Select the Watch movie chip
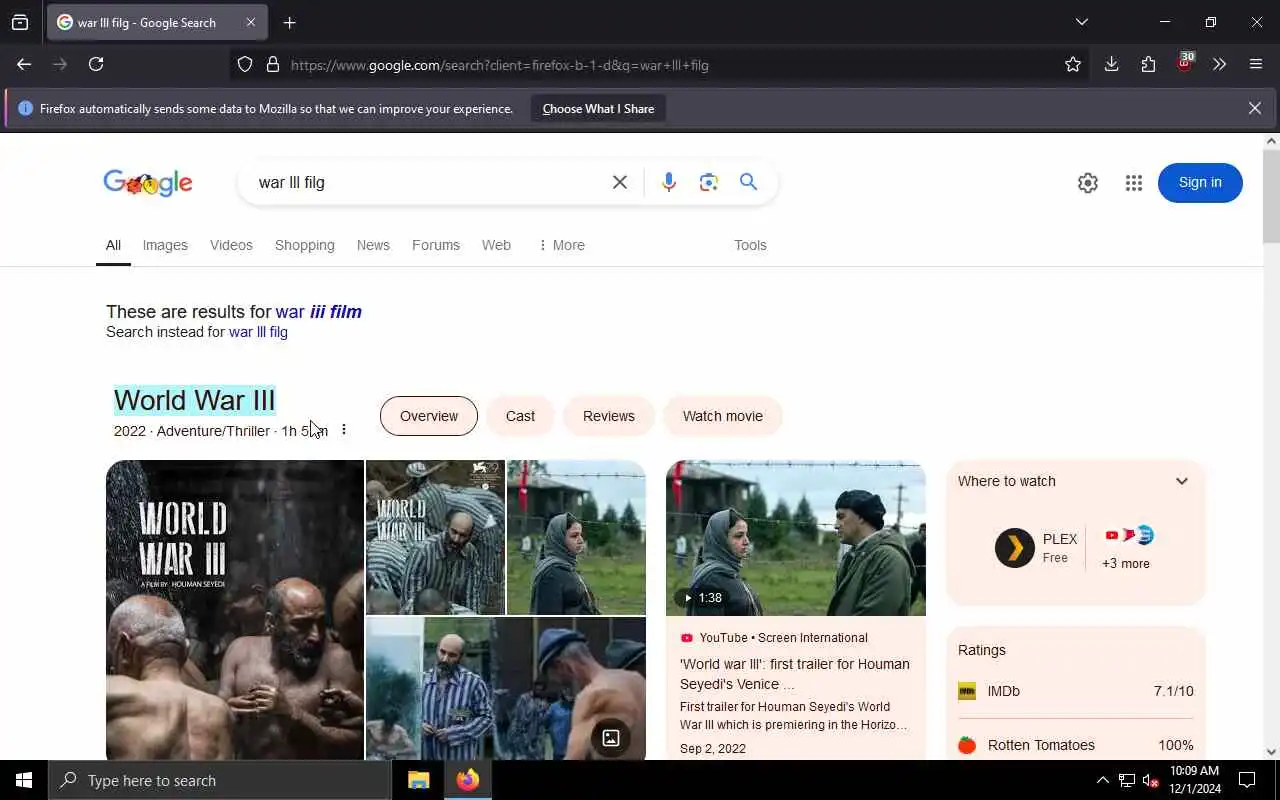1280x800 pixels. pyautogui.click(x=723, y=416)
